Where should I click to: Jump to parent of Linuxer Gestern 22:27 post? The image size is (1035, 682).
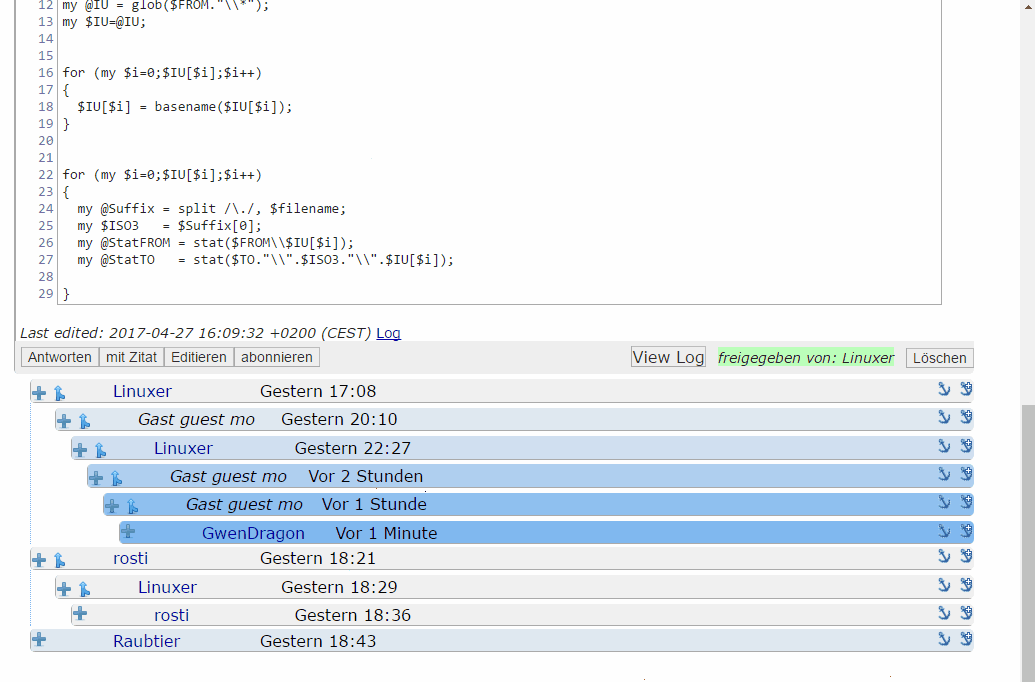100,450
